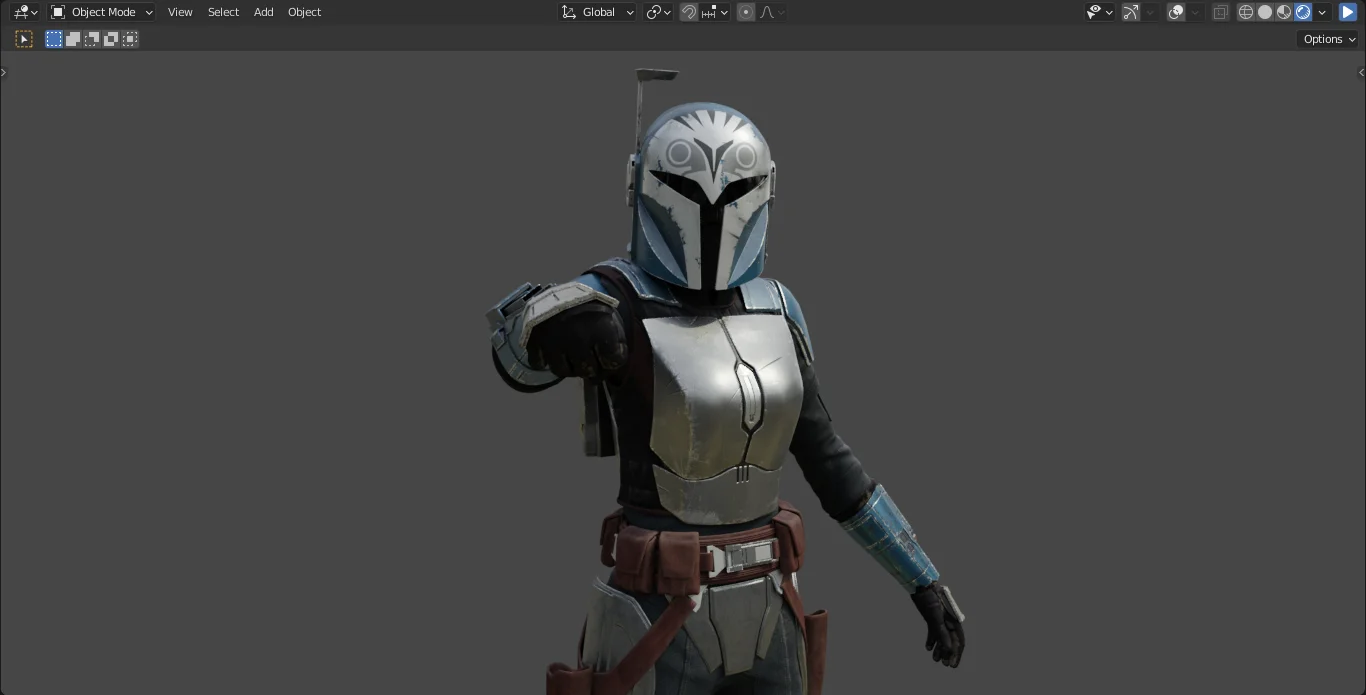The height and width of the screenshot is (695, 1366).
Task: Expand the Options panel
Action: 1326,39
